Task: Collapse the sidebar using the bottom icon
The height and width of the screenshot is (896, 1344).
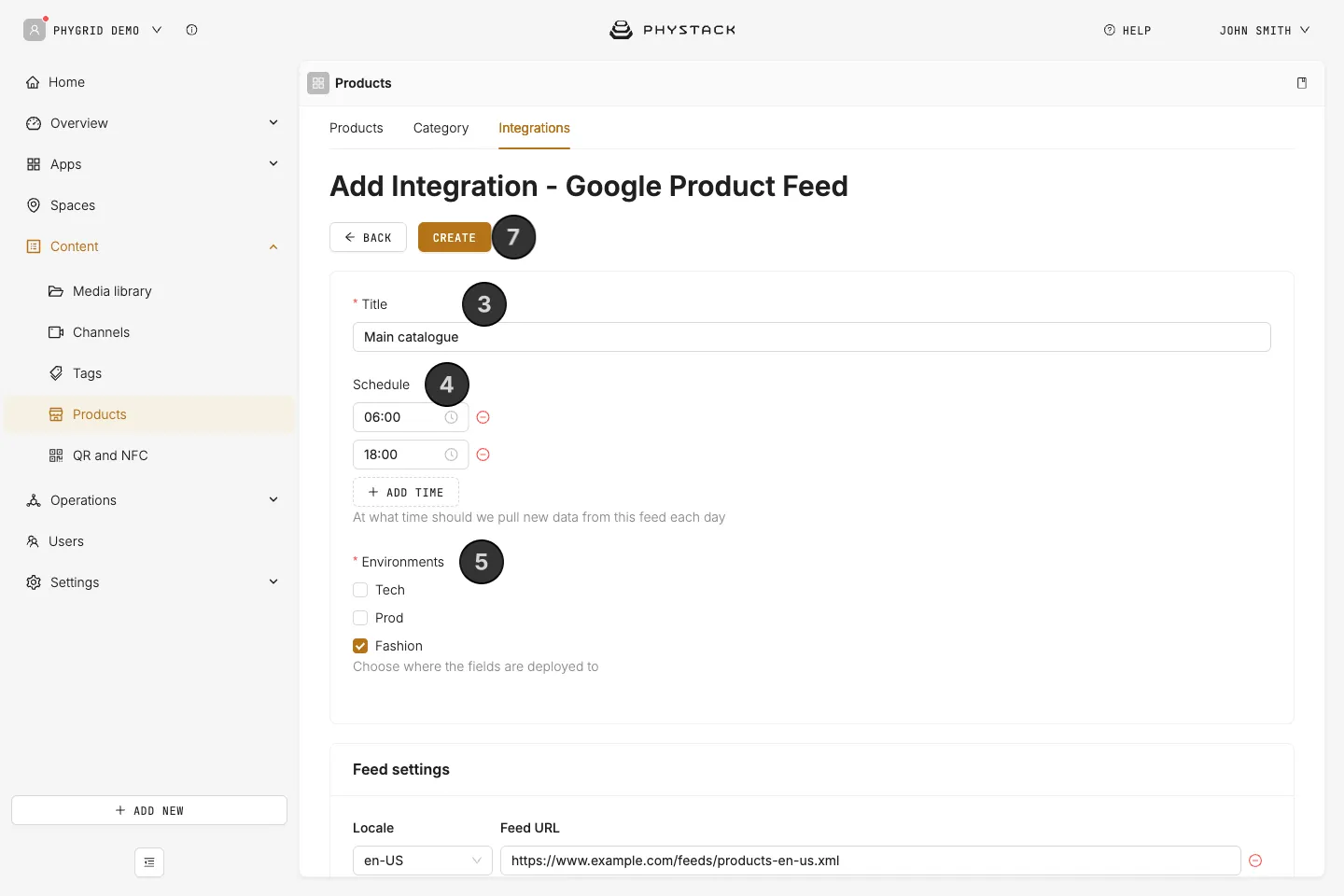Action: point(149,862)
